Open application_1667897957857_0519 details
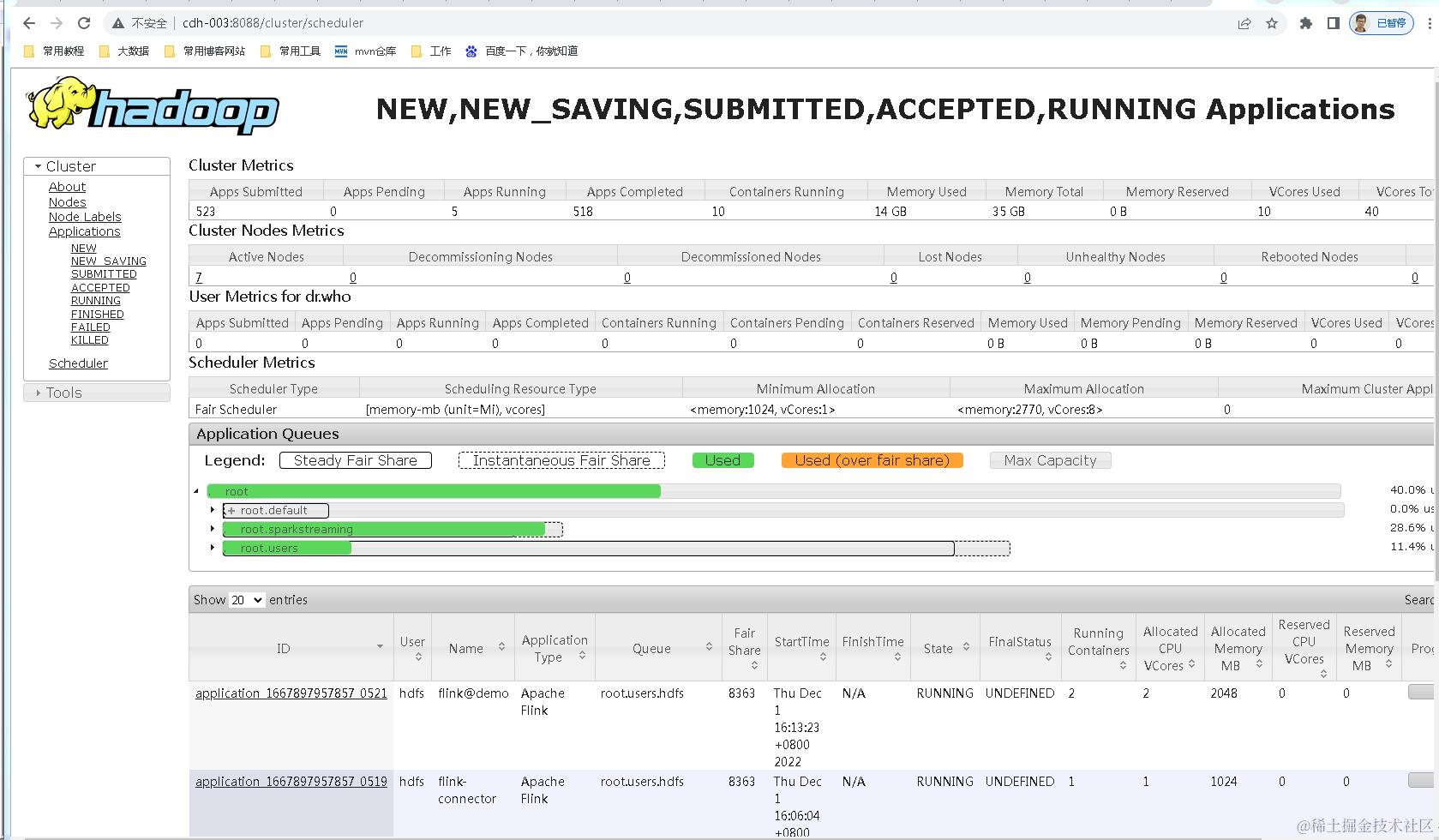Image resolution: width=1439 pixels, height=840 pixels. point(291,782)
